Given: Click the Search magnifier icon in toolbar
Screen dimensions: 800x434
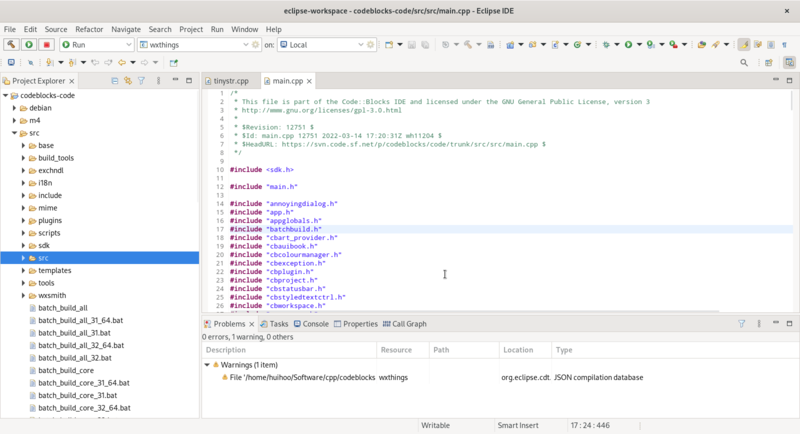Looking at the screenshot, I should (744, 62).
